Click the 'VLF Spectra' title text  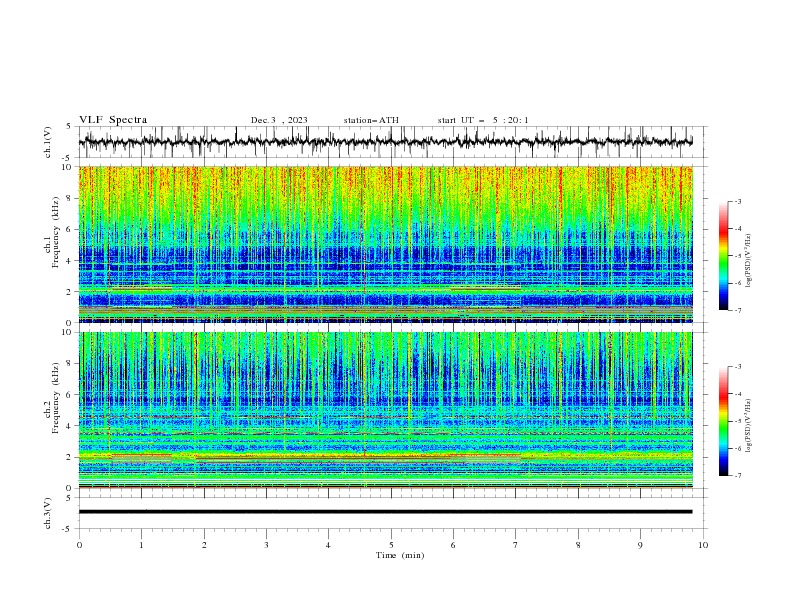pos(113,120)
